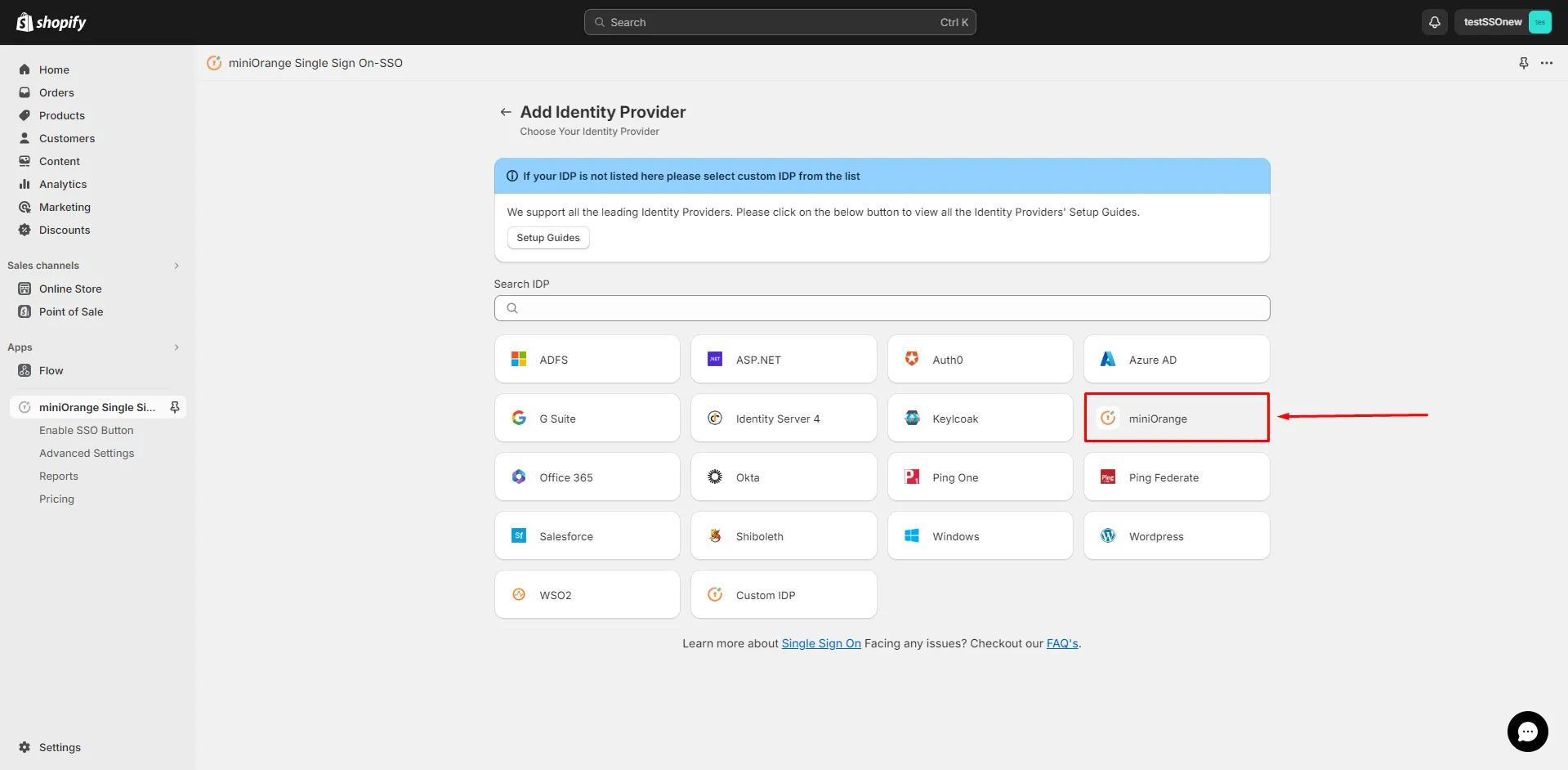Viewport: 1568px width, 770px height.
Task: Select the WSO2 identity provider
Action: pos(587,594)
